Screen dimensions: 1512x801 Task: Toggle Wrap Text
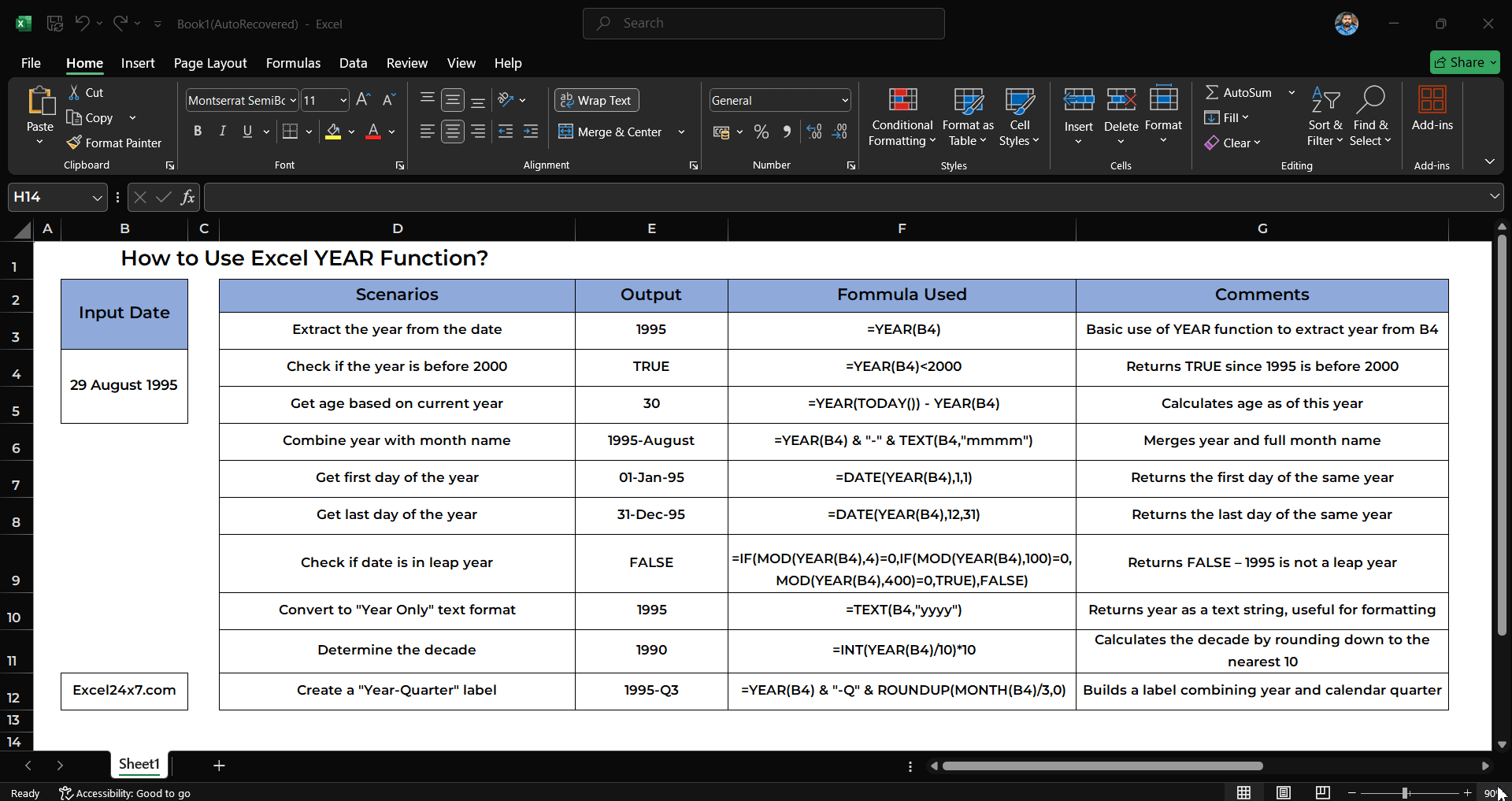tap(597, 100)
